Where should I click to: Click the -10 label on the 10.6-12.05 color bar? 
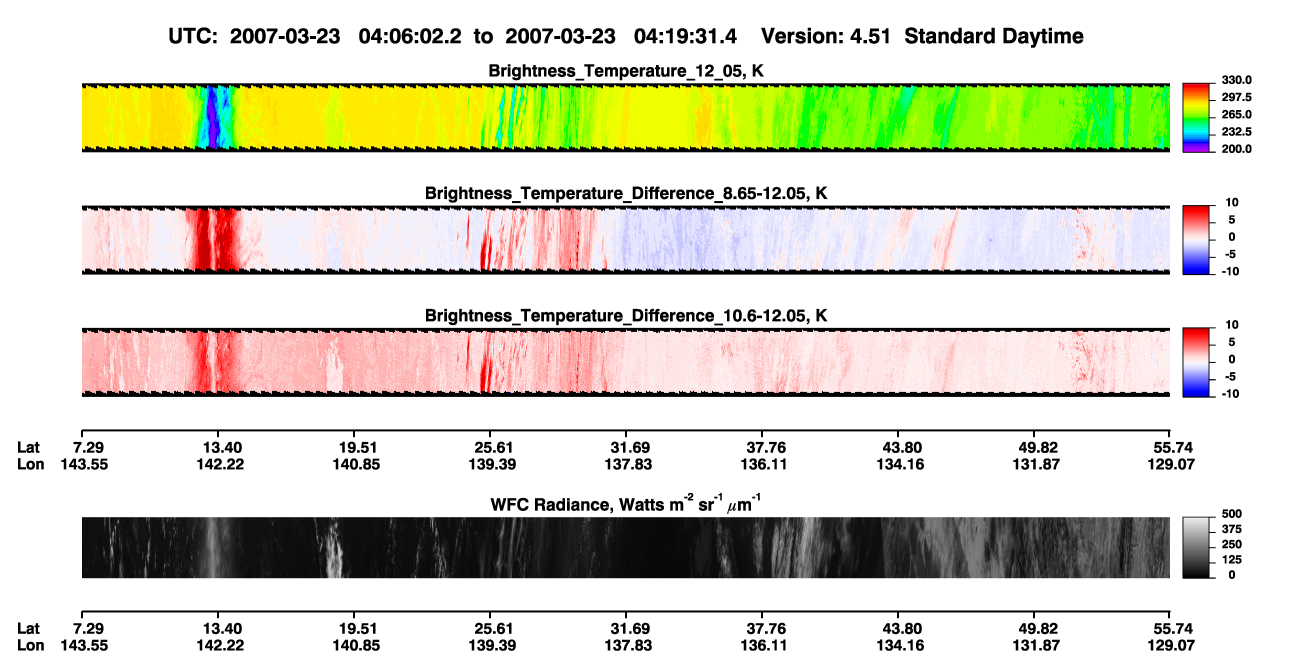pyautogui.click(x=1233, y=393)
